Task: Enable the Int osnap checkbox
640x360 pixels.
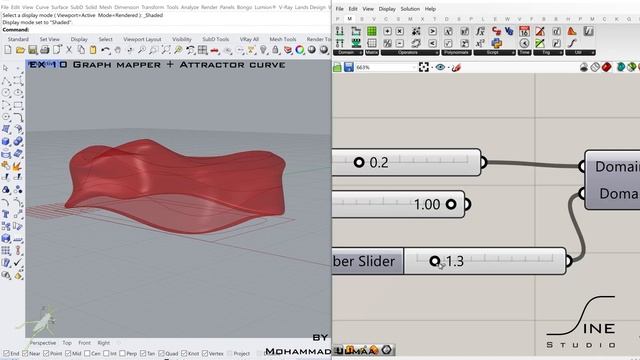Action: (x=106, y=353)
